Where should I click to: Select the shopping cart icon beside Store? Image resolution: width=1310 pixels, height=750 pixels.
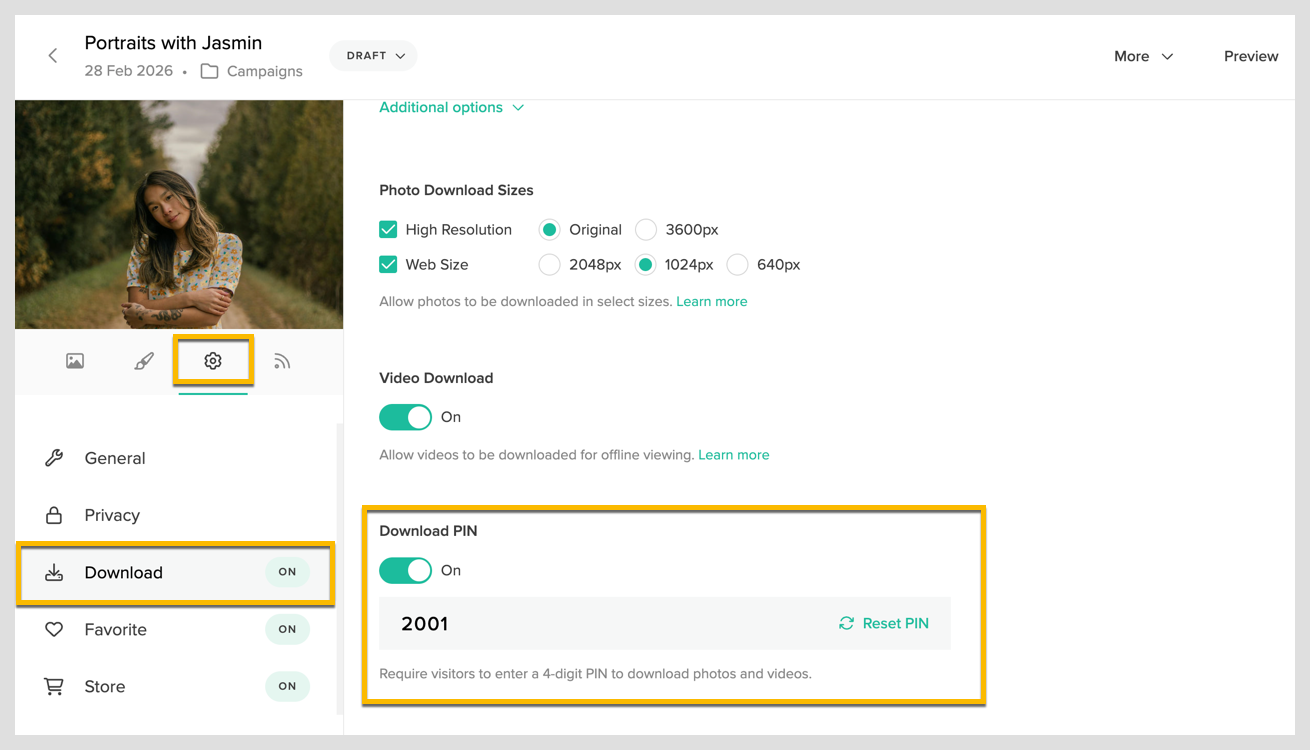55,686
